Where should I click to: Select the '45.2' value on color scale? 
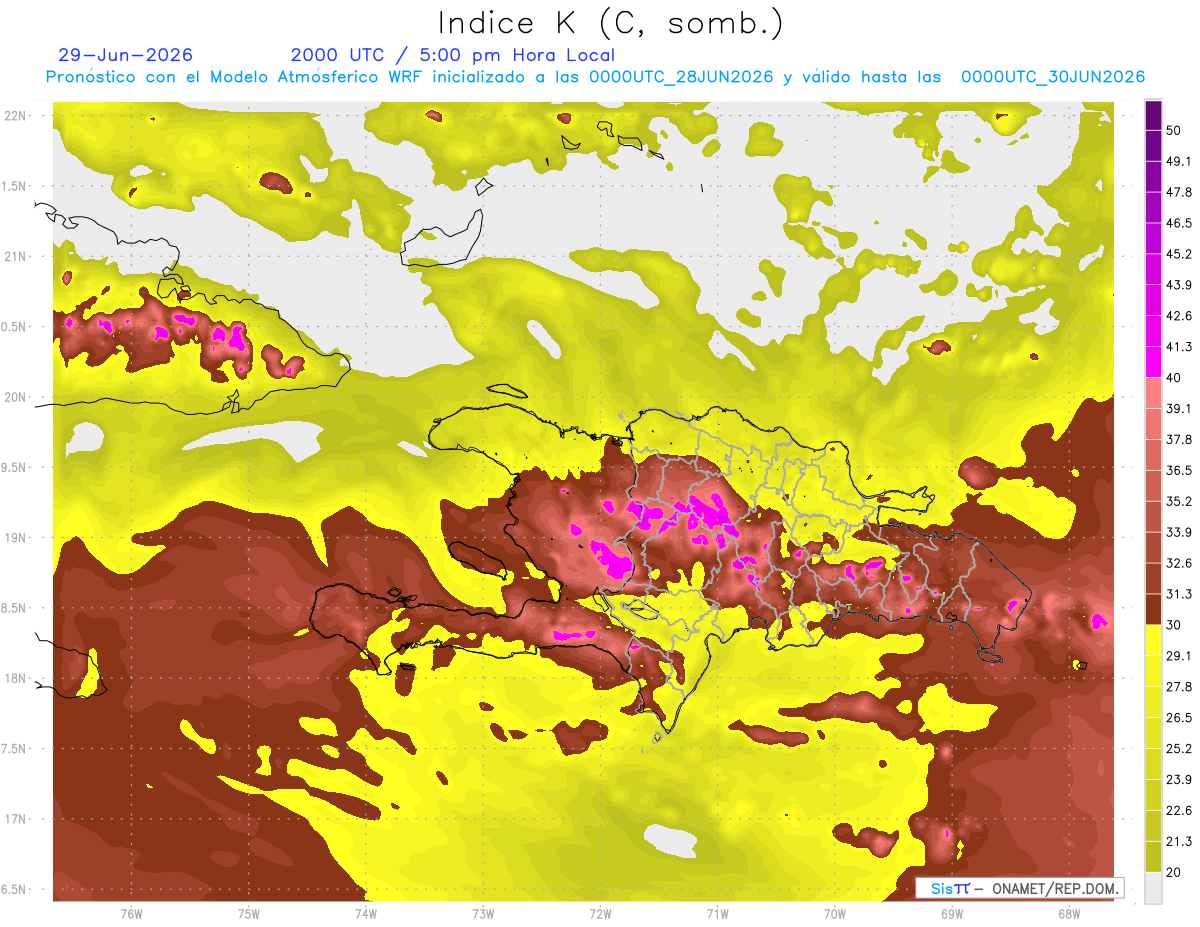pos(1178,254)
